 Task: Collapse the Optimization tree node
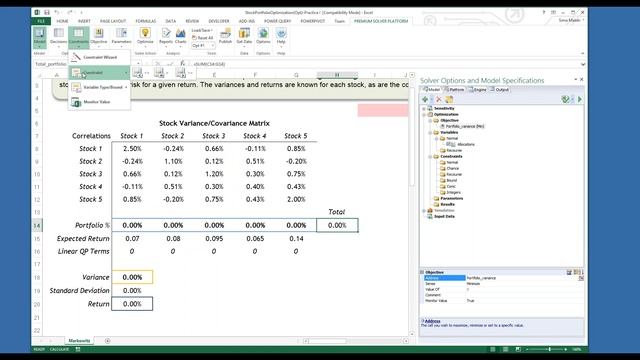[x=424, y=115]
